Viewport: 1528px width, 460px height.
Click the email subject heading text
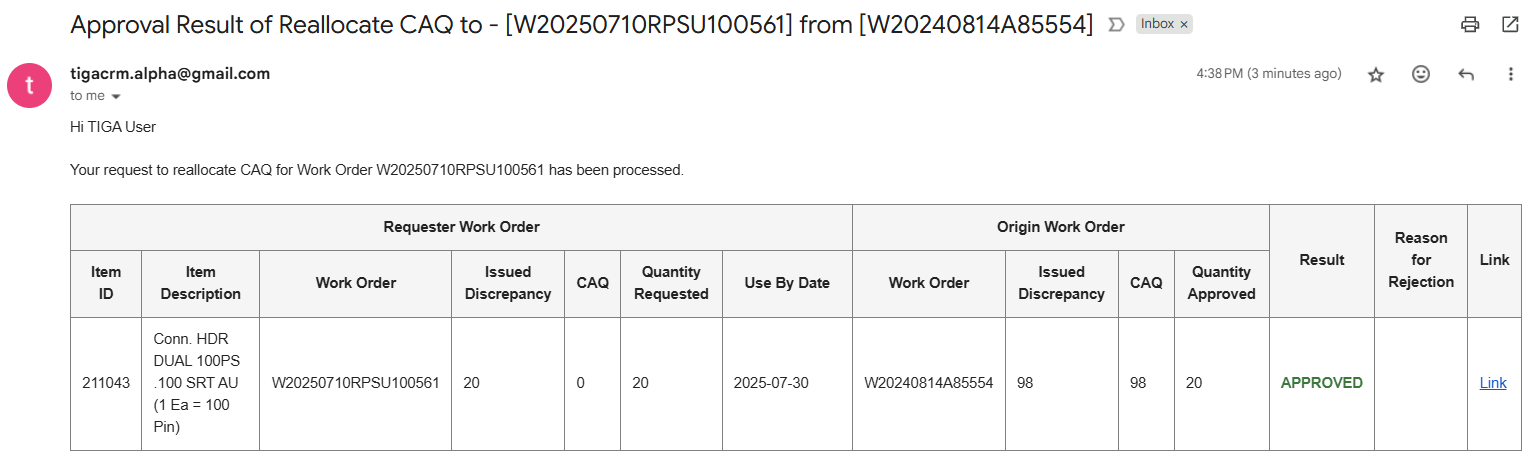[582, 25]
